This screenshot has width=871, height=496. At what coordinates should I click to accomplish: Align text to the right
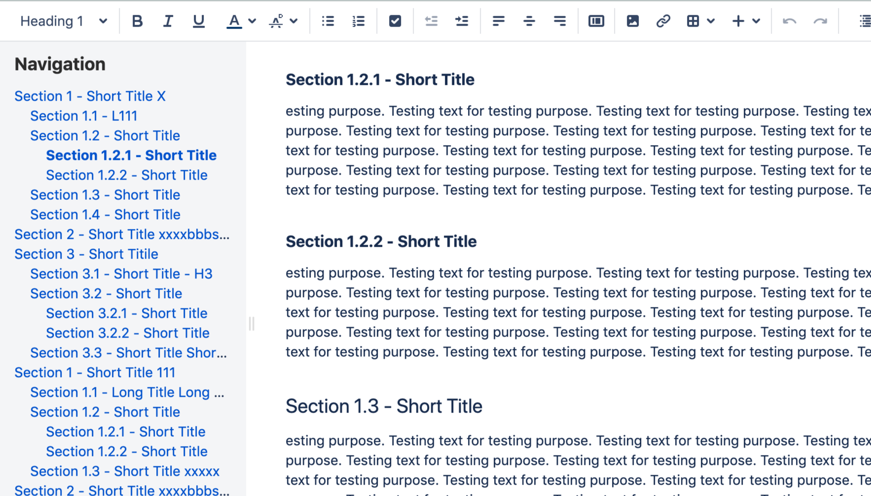[559, 21]
